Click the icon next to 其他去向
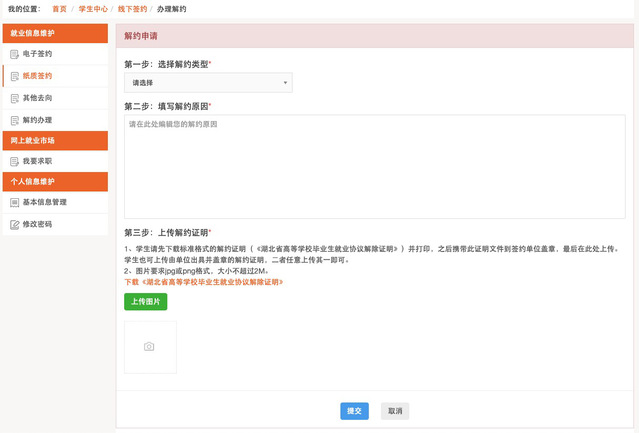Image resolution: width=639 pixels, height=433 pixels. 13,98
